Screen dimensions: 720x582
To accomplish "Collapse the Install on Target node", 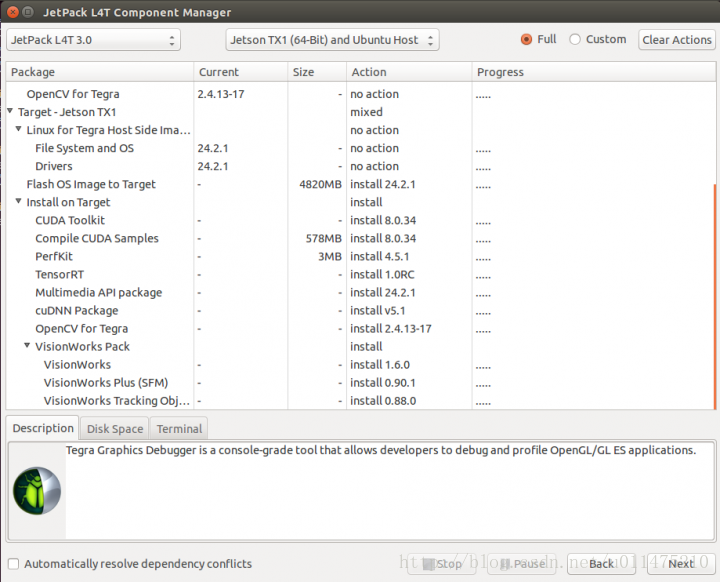I will tap(18, 201).
